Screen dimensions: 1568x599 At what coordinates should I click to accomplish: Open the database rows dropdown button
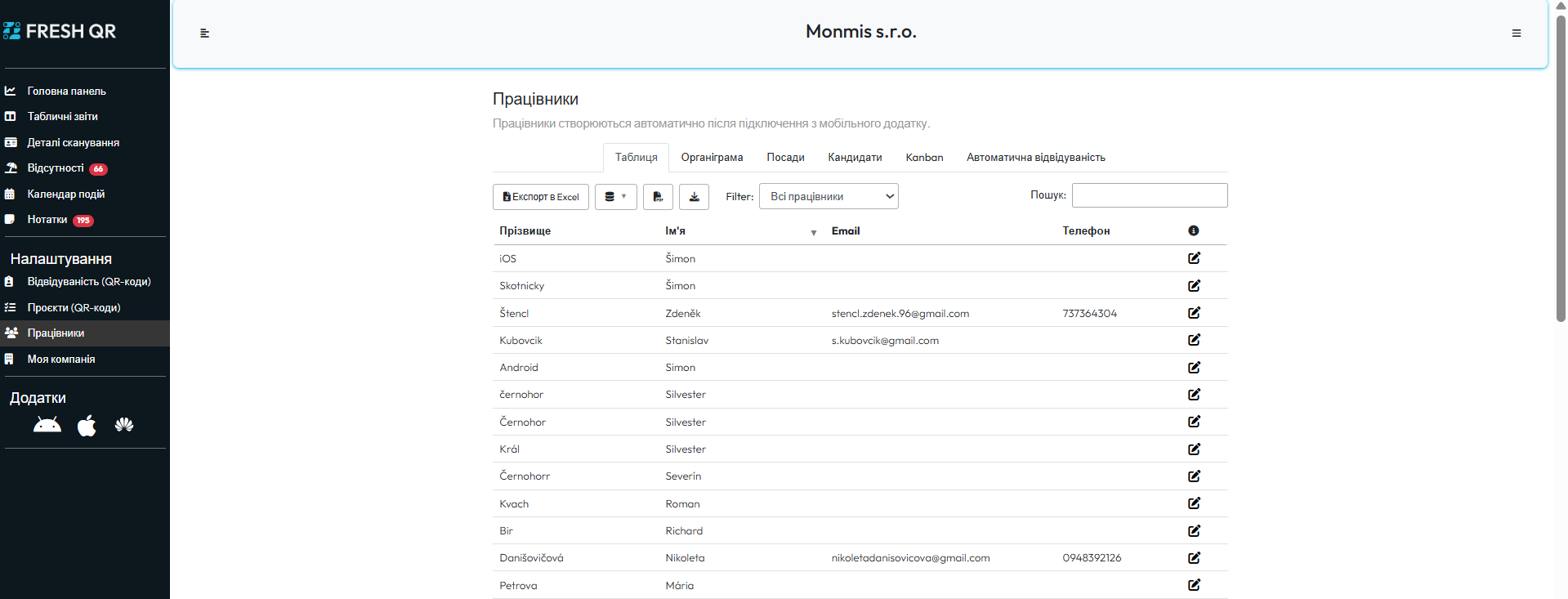[x=615, y=197]
